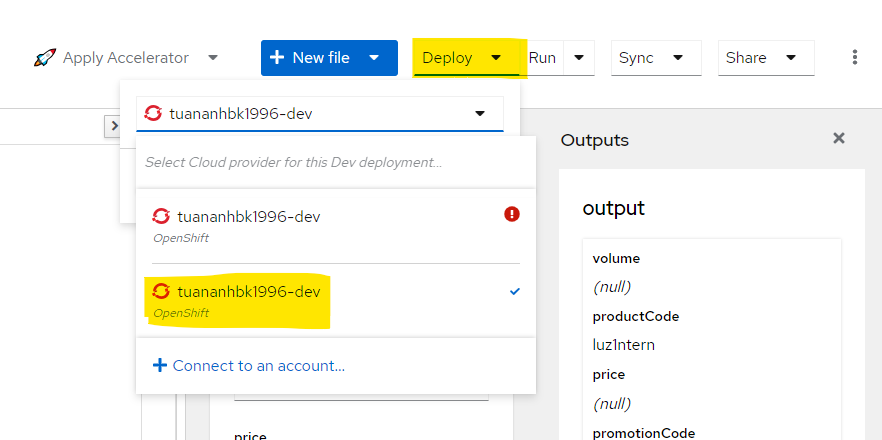The image size is (882, 440).
Task: Click the Outputs panel heading
Action: (595, 140)
